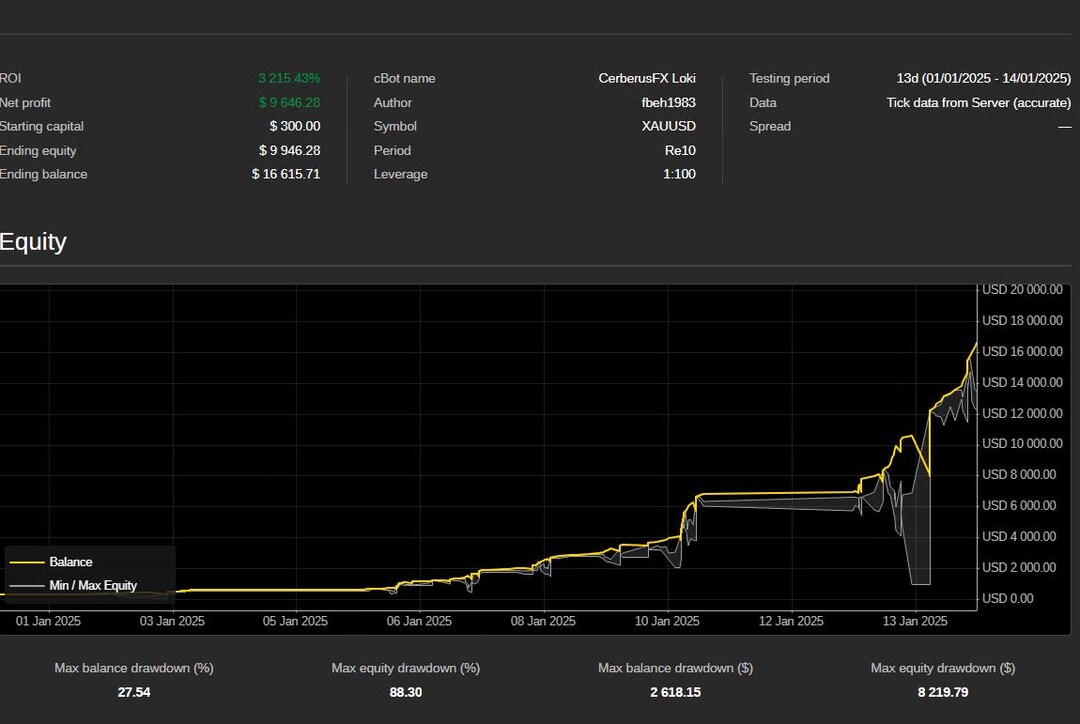Select the ROI percentage value 3 215.43%
Screen dimensions: 1080x724
[x=289, y=78]
